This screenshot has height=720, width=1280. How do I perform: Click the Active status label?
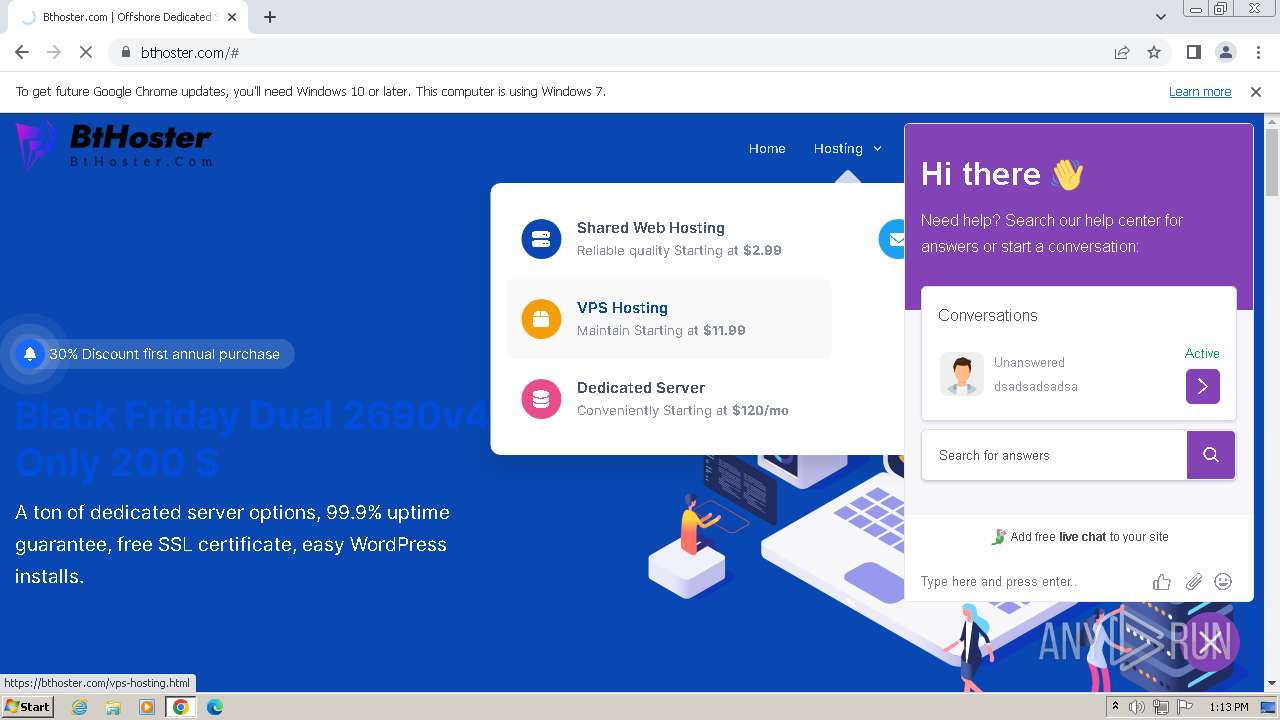[x=1202, y=353]
